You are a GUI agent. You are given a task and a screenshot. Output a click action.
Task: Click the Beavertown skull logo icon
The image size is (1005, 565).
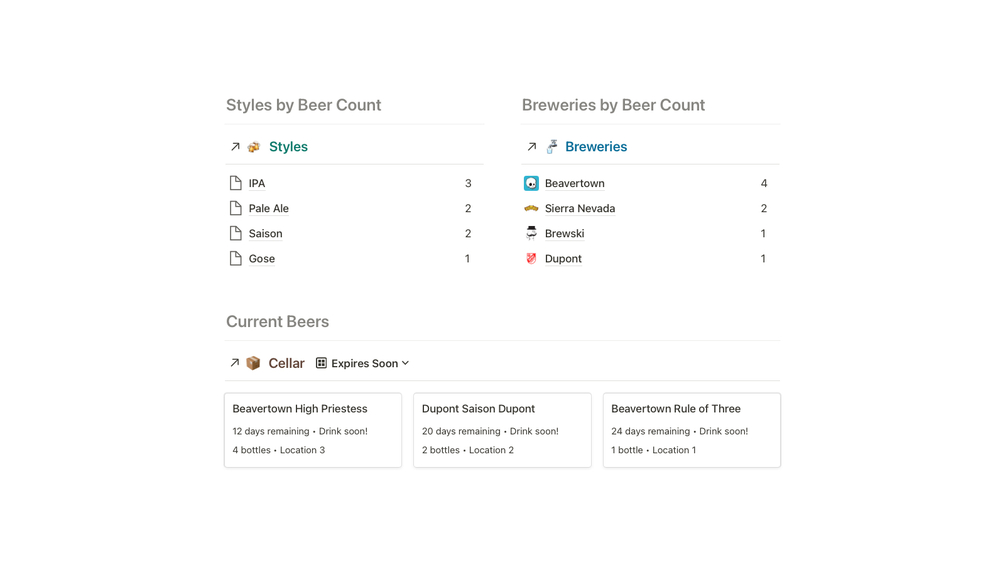pyautogui.click(x=531, y=184)
